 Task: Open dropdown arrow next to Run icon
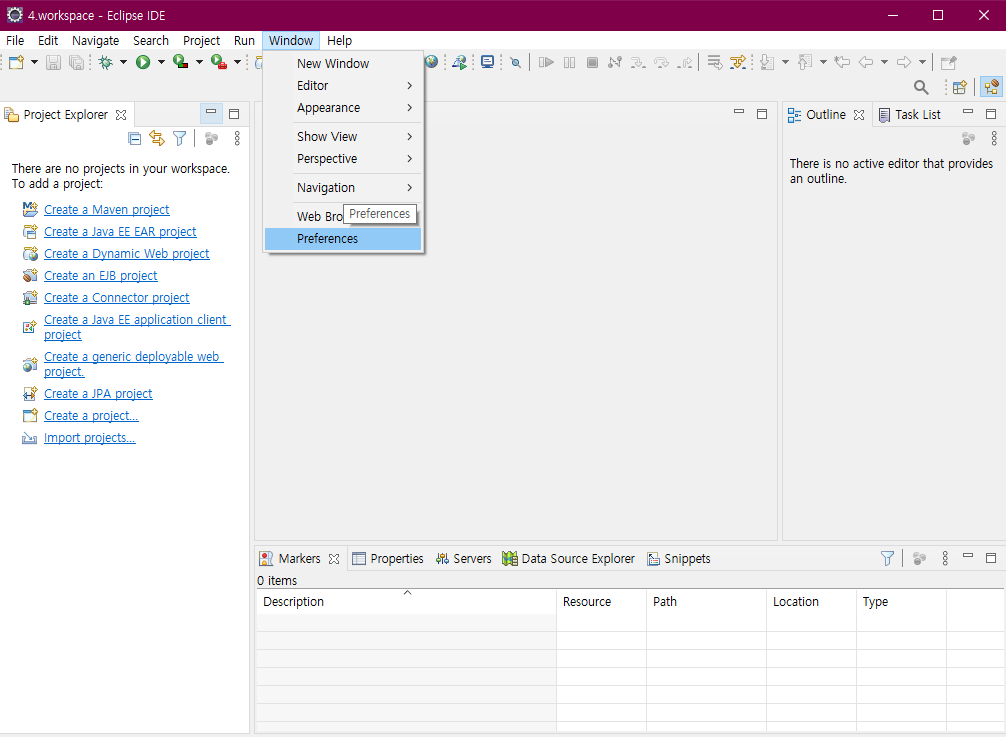coord(161,62)
